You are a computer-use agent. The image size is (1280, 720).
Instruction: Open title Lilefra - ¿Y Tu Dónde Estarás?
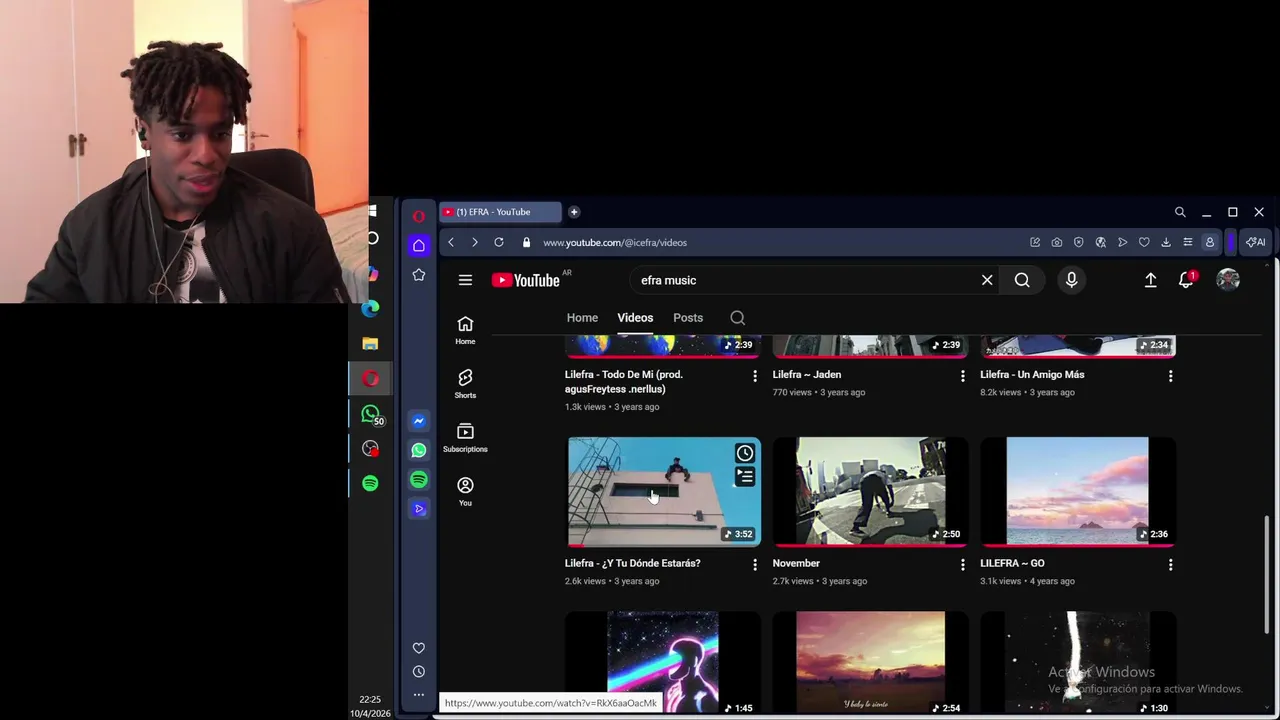coord(632,563)
